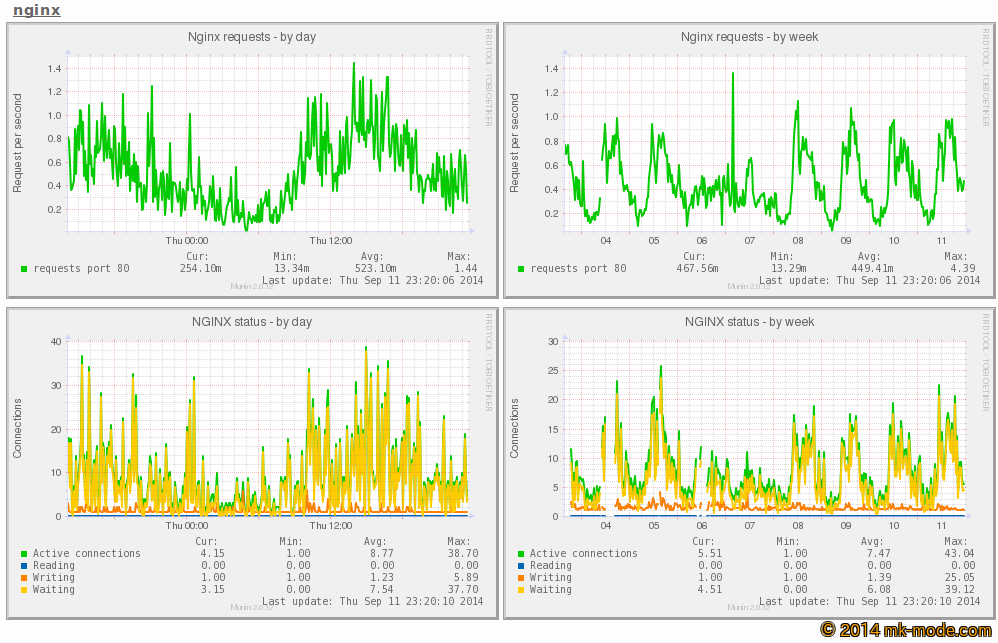Image resolution: width=998 pixels, height=643 pixels.
Task: Click the Active connections marker in weekly status legend
Action: tap(519, 553)
